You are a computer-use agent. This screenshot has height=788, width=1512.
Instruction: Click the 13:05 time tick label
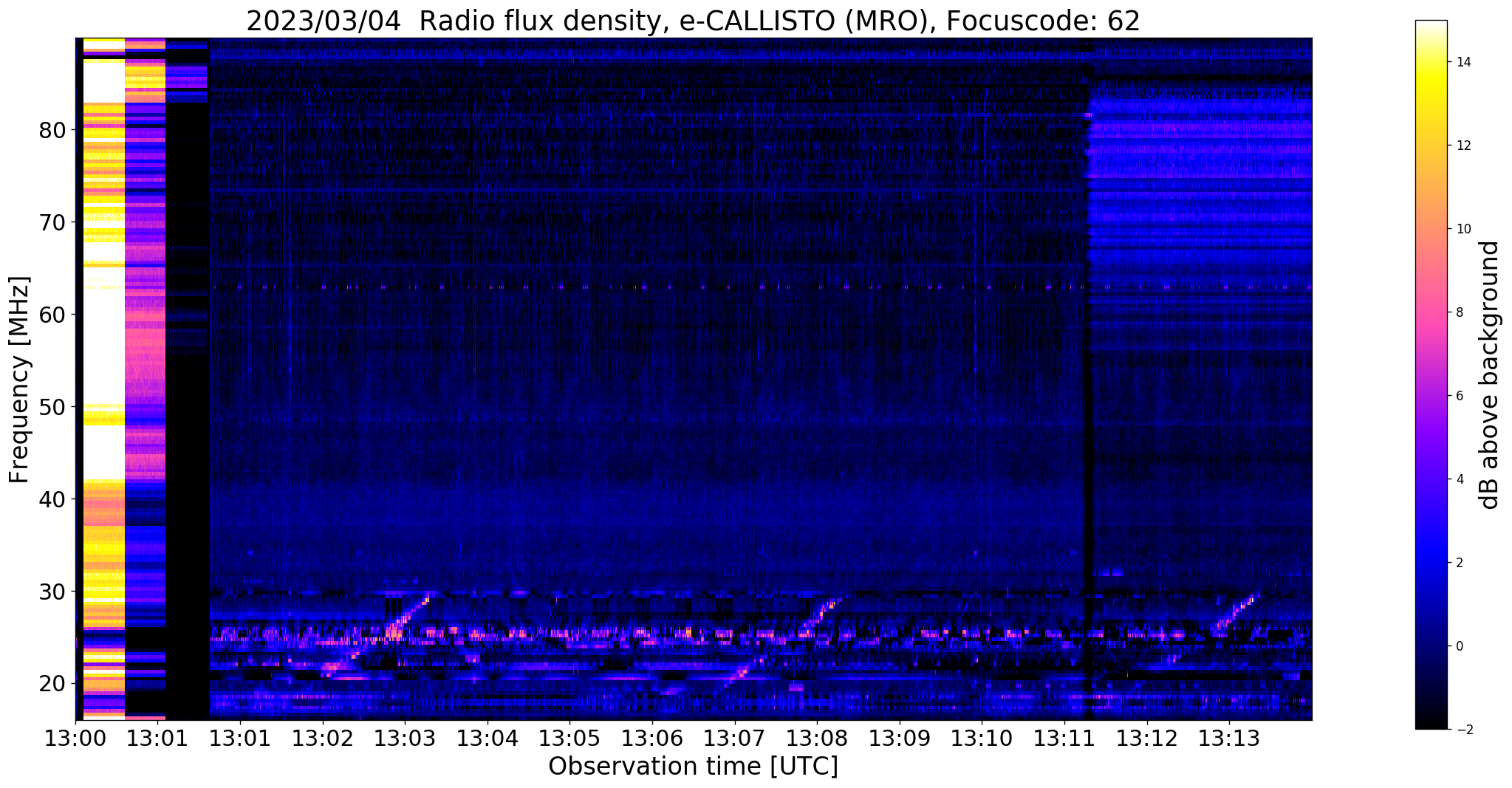coord(569,738)
